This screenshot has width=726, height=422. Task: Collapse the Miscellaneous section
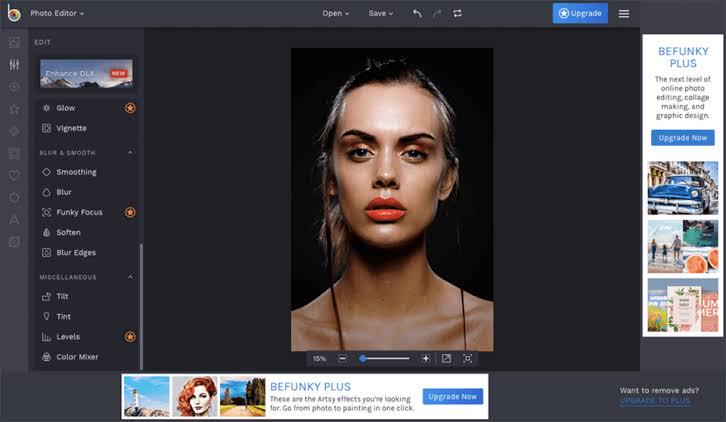point(130,277)
